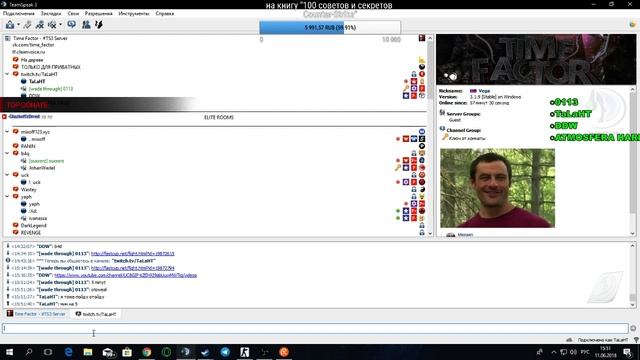640x360 pixels.
Task: Collapse the b4q channel
Action: pyautogui.click(x=7, y=153)
